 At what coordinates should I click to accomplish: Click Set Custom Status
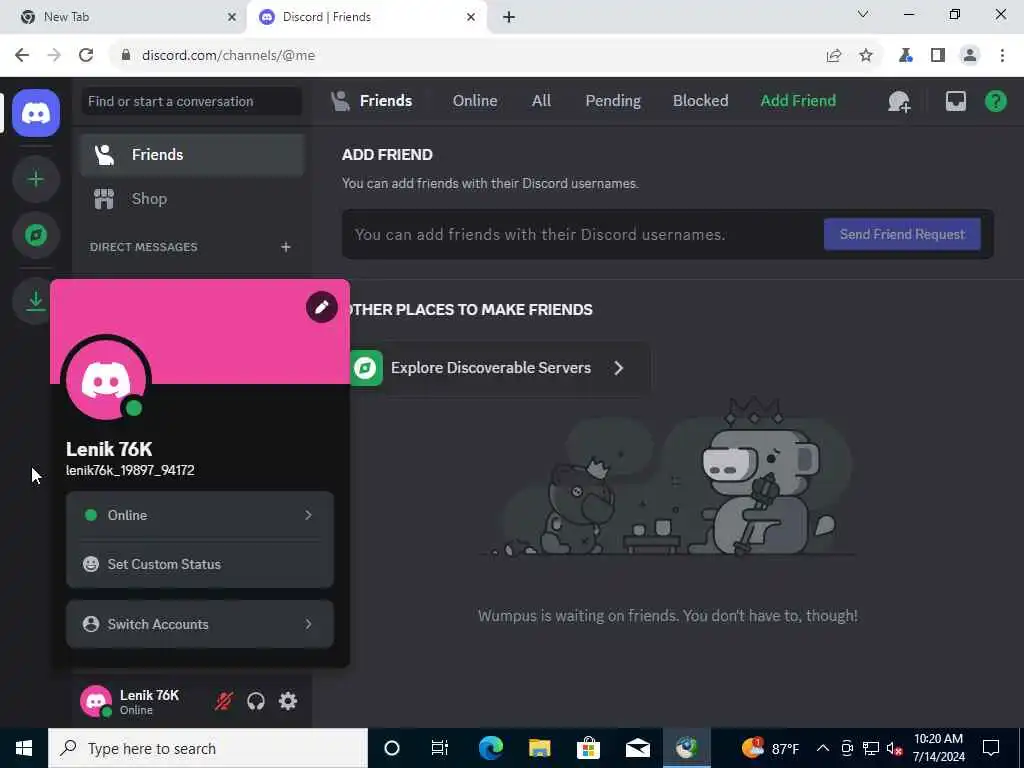tap(200, 564)
